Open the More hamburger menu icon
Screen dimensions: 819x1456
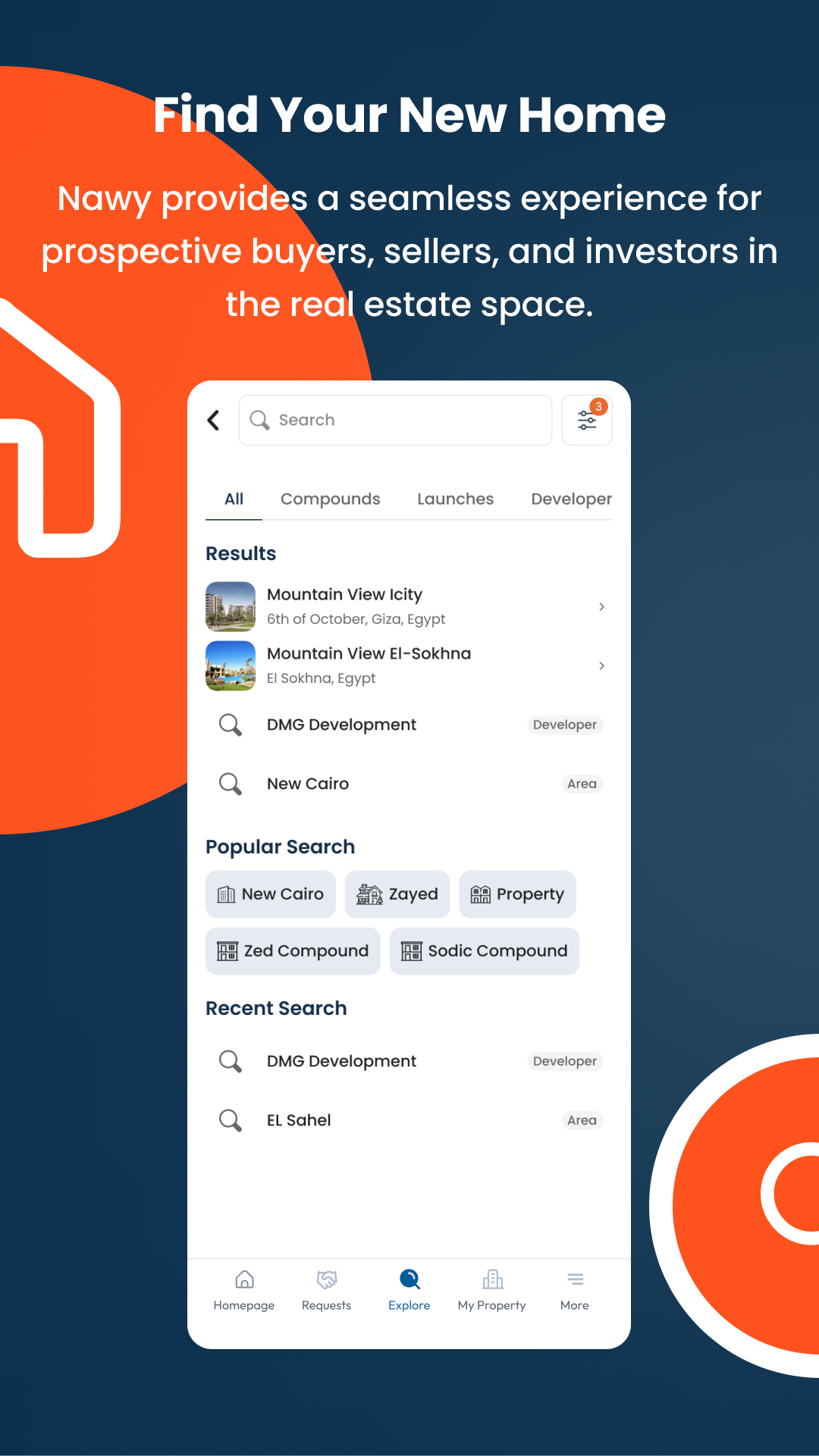576,1279
